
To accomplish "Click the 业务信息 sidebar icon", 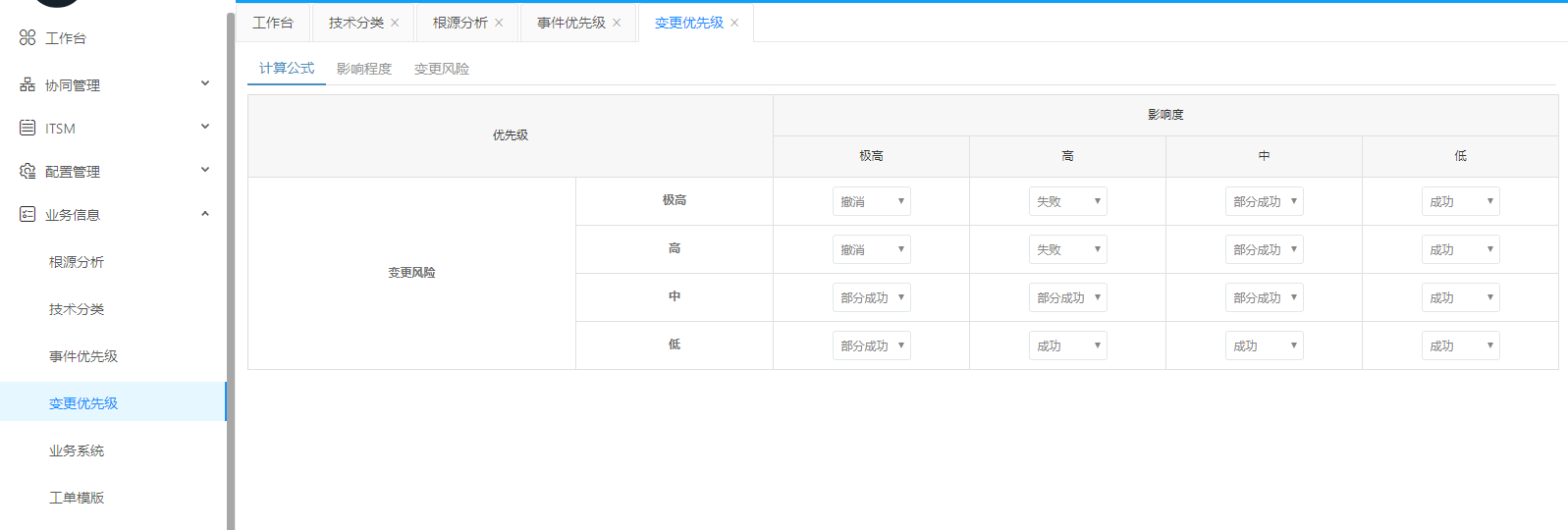I will [27, 214].
